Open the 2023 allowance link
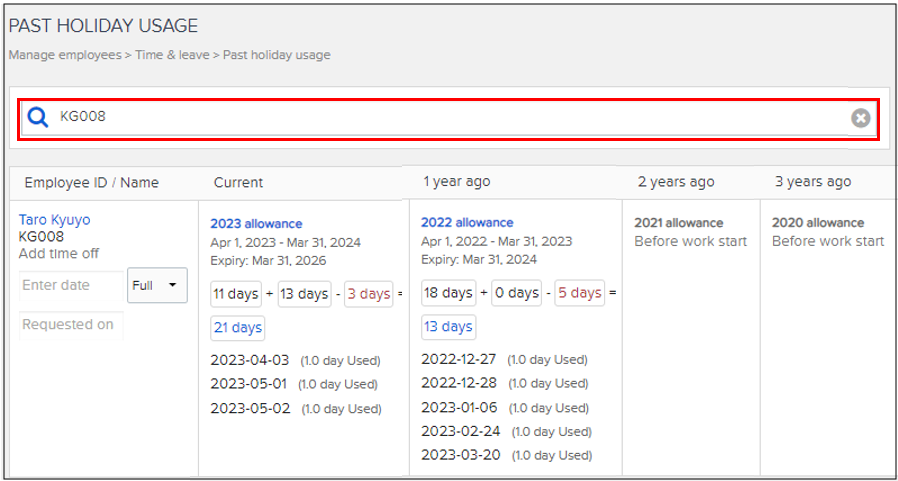The width and height of the screenshot is (898, 481). pos(256,224)
